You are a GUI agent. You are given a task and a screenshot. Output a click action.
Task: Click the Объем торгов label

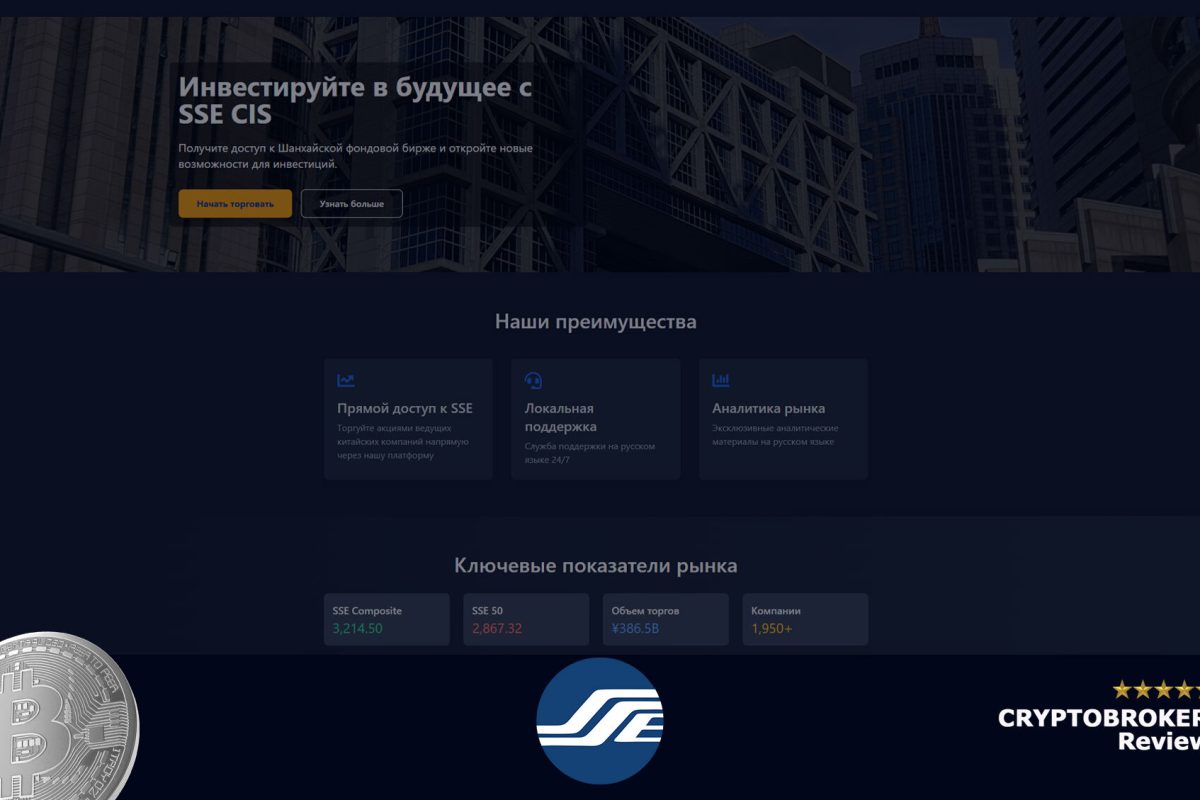pos(645,611)
